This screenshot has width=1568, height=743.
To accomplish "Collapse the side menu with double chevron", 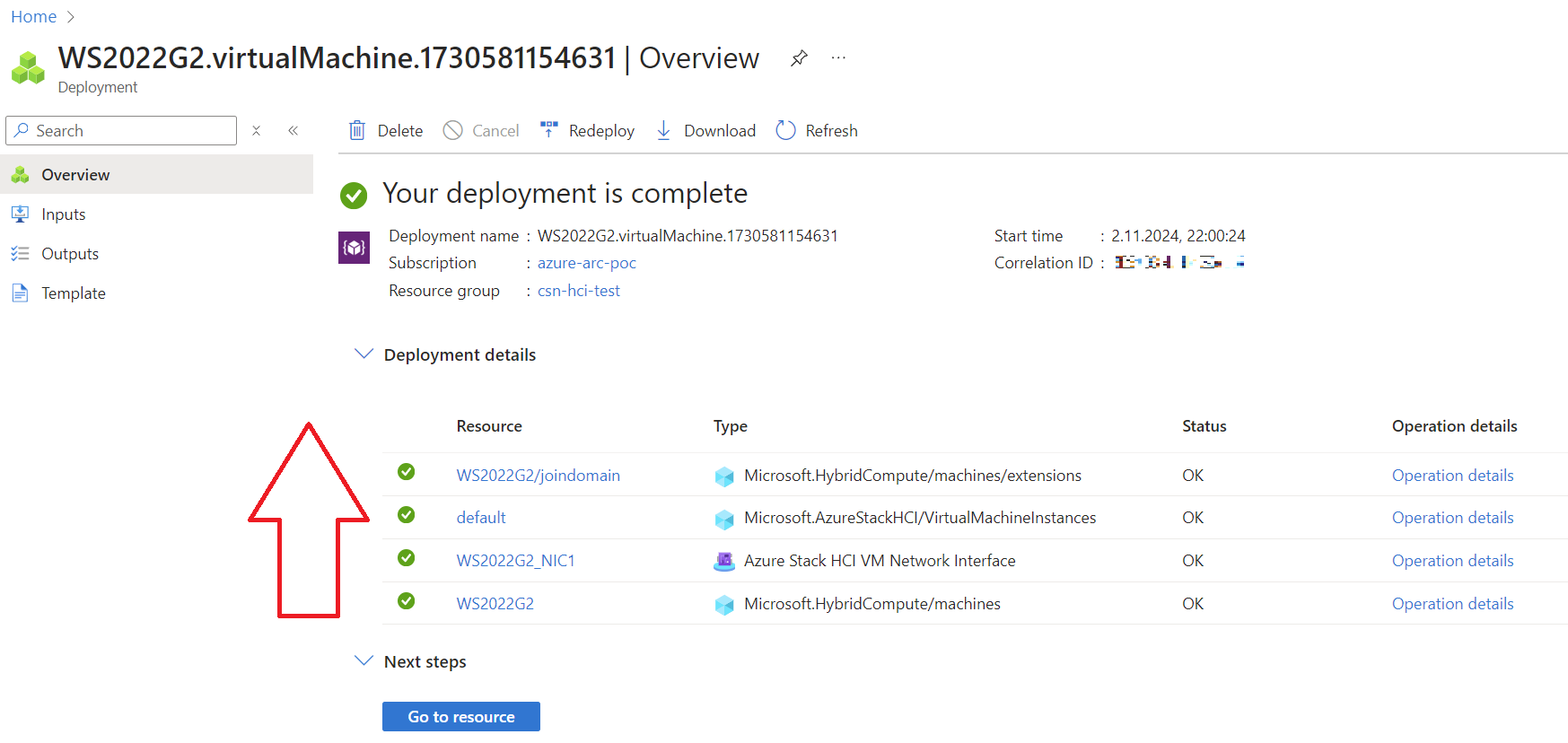I will pos(293,131).
